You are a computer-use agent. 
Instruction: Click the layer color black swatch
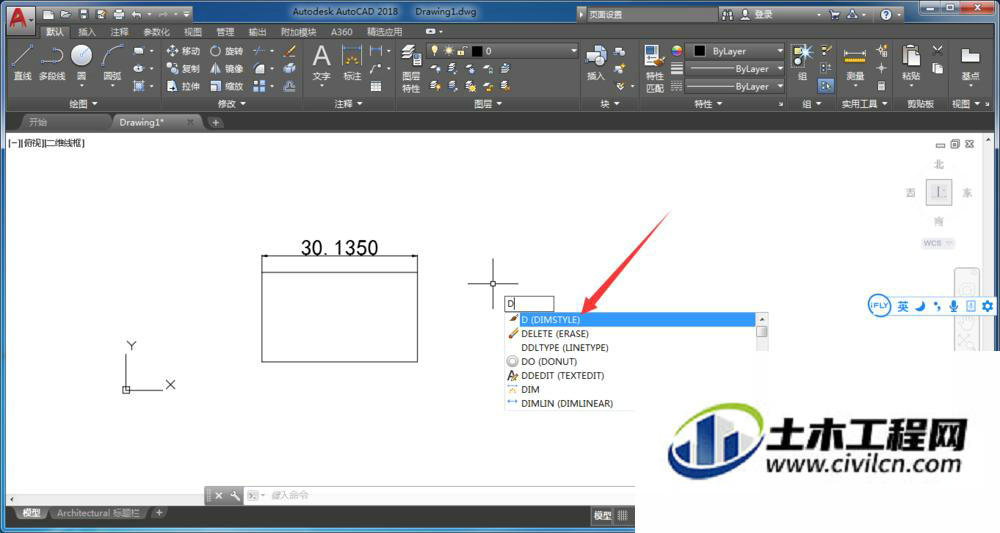click(x=477, y=51)
